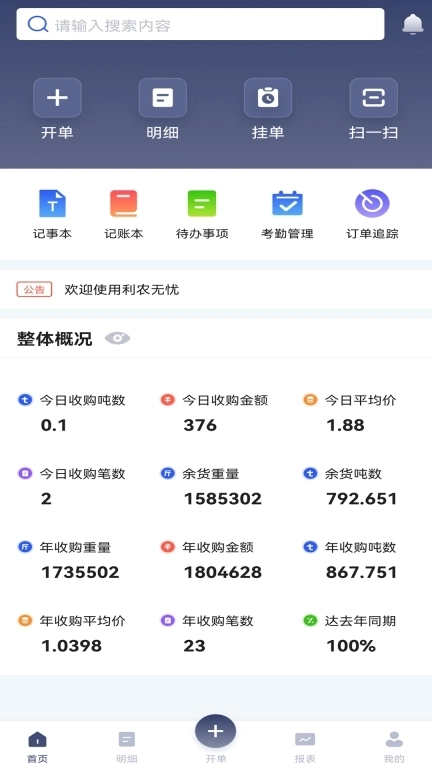This screenshot has height=768, width=432.
Task: Click the 年收购笔数 purple icon
Action: click(x=168, y=621)
